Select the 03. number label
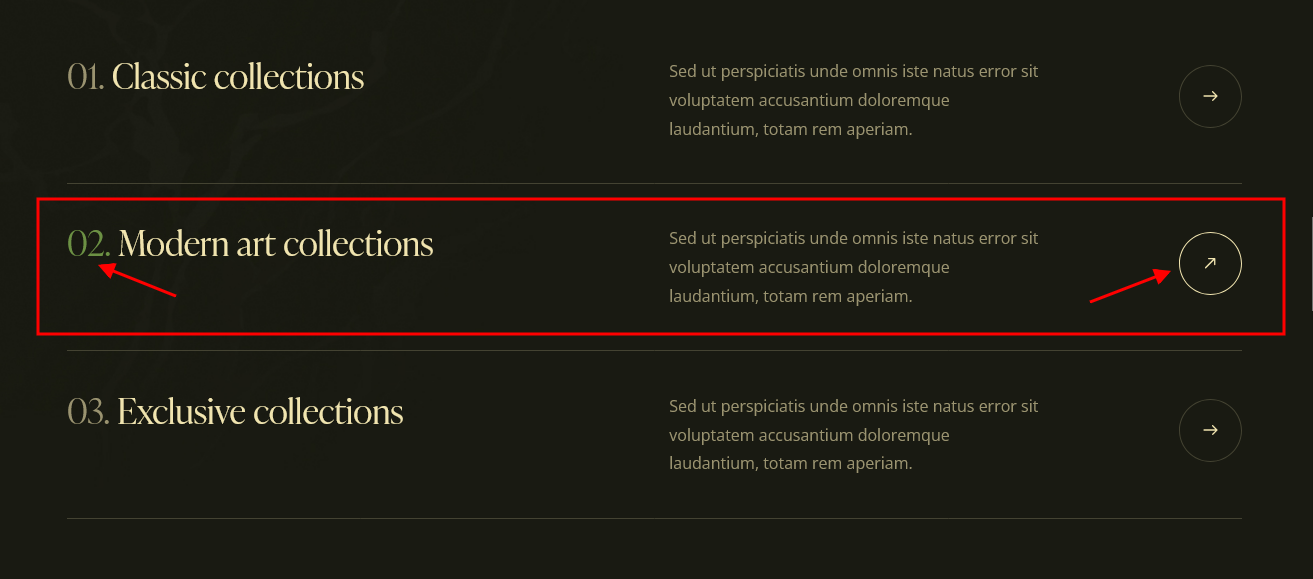 tap(88, 411)
